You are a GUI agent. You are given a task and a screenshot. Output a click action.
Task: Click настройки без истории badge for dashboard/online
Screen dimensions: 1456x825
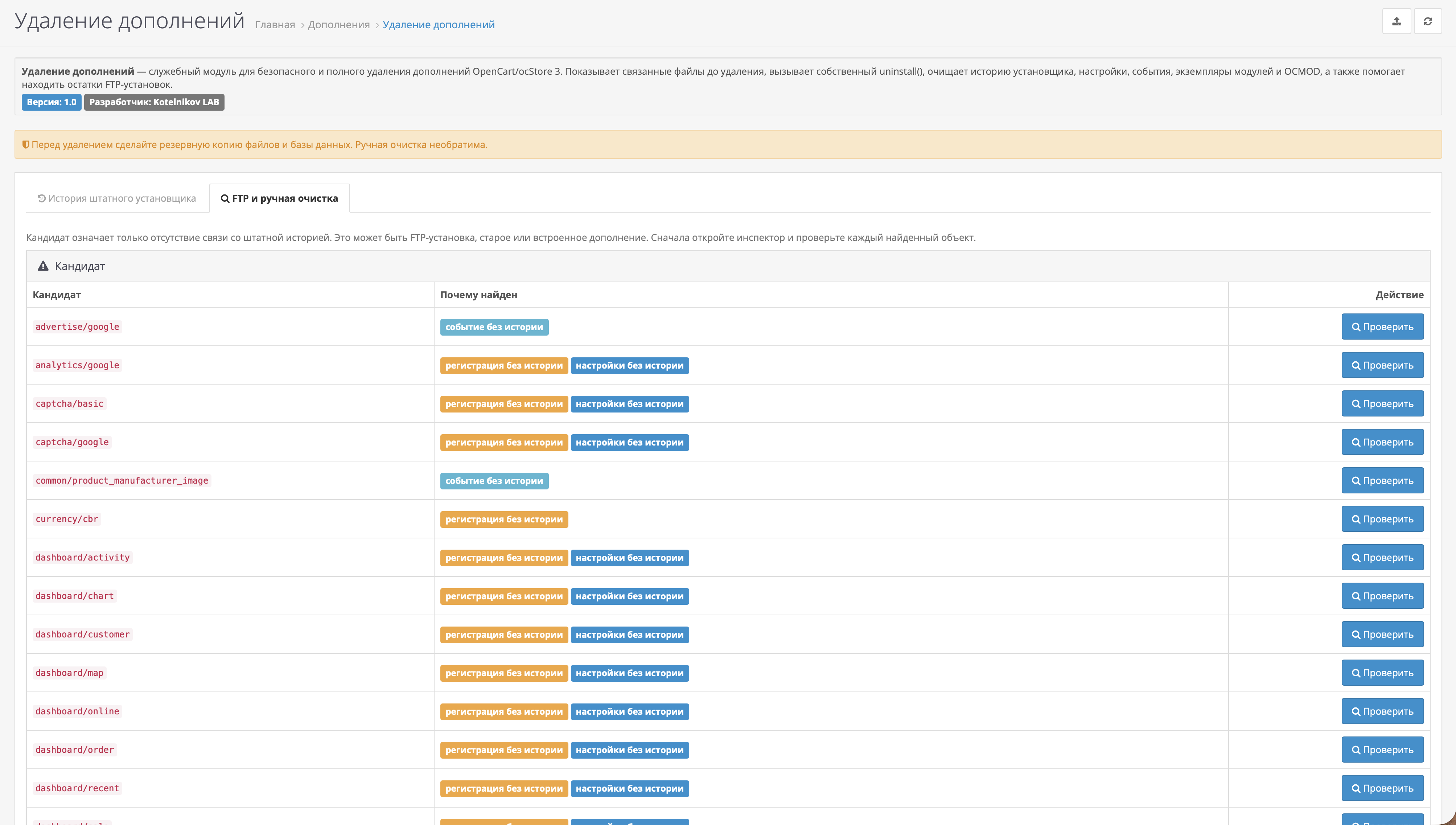pyautogui.click(x=629, y=712)
